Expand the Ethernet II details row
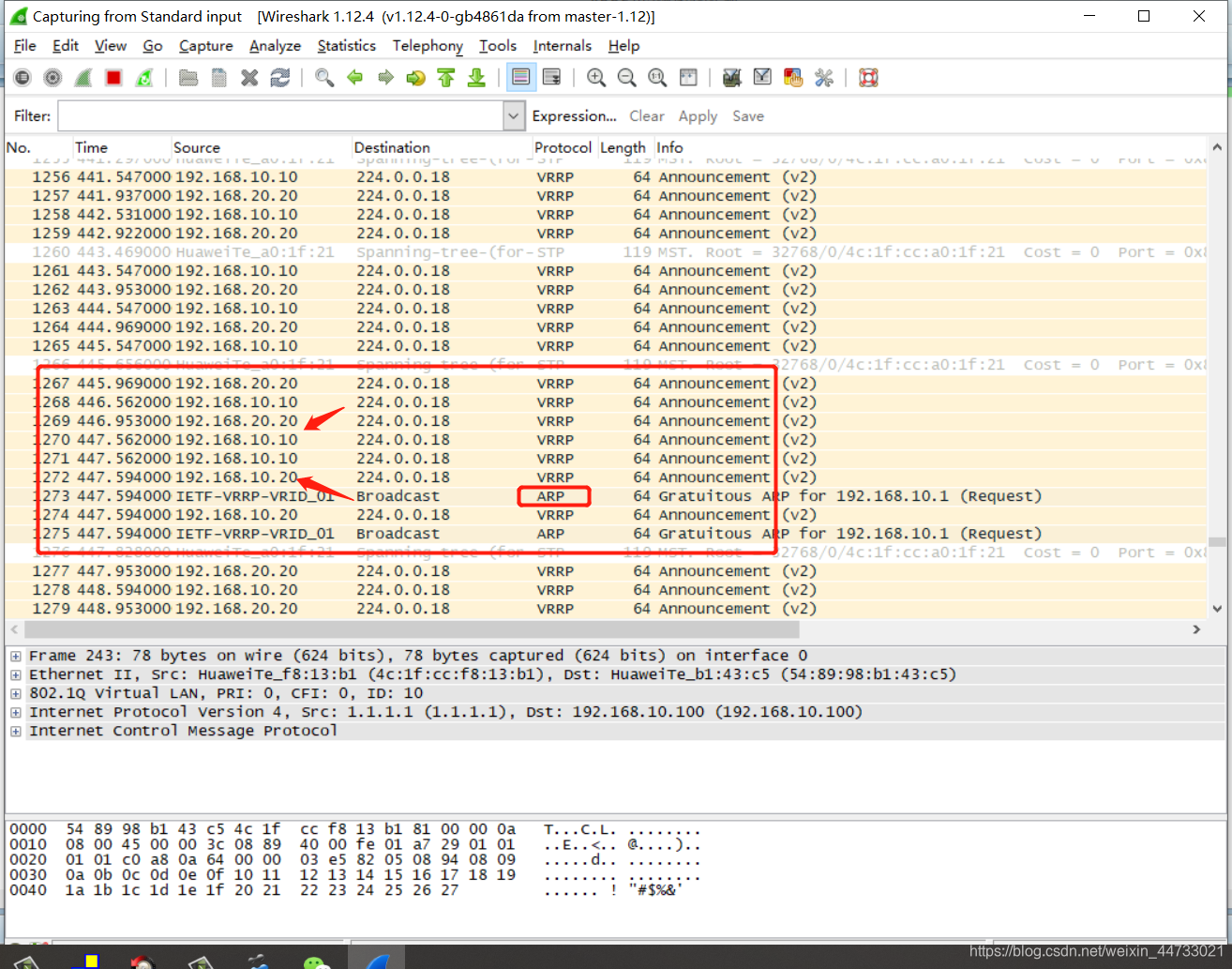Viewport: 1232px width, 969px height. click(x=16, y=674)
